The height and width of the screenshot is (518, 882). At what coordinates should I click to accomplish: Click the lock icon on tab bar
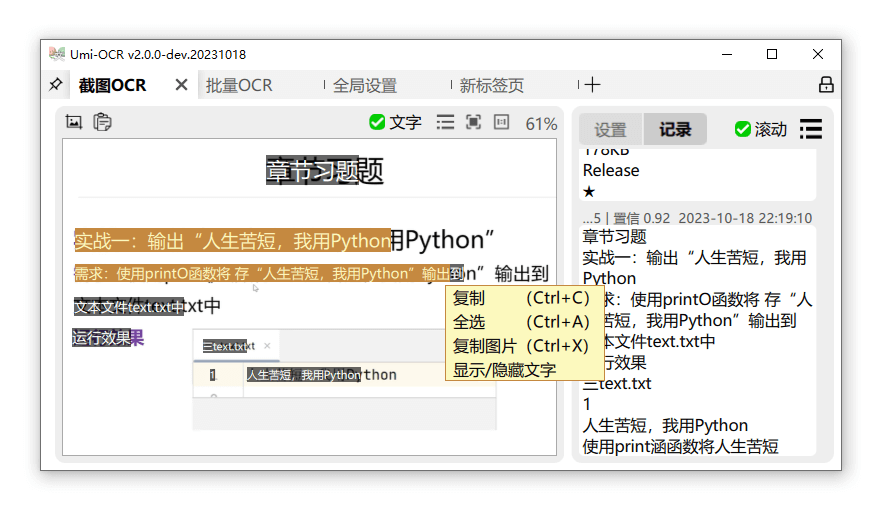(x=826, y=85)
